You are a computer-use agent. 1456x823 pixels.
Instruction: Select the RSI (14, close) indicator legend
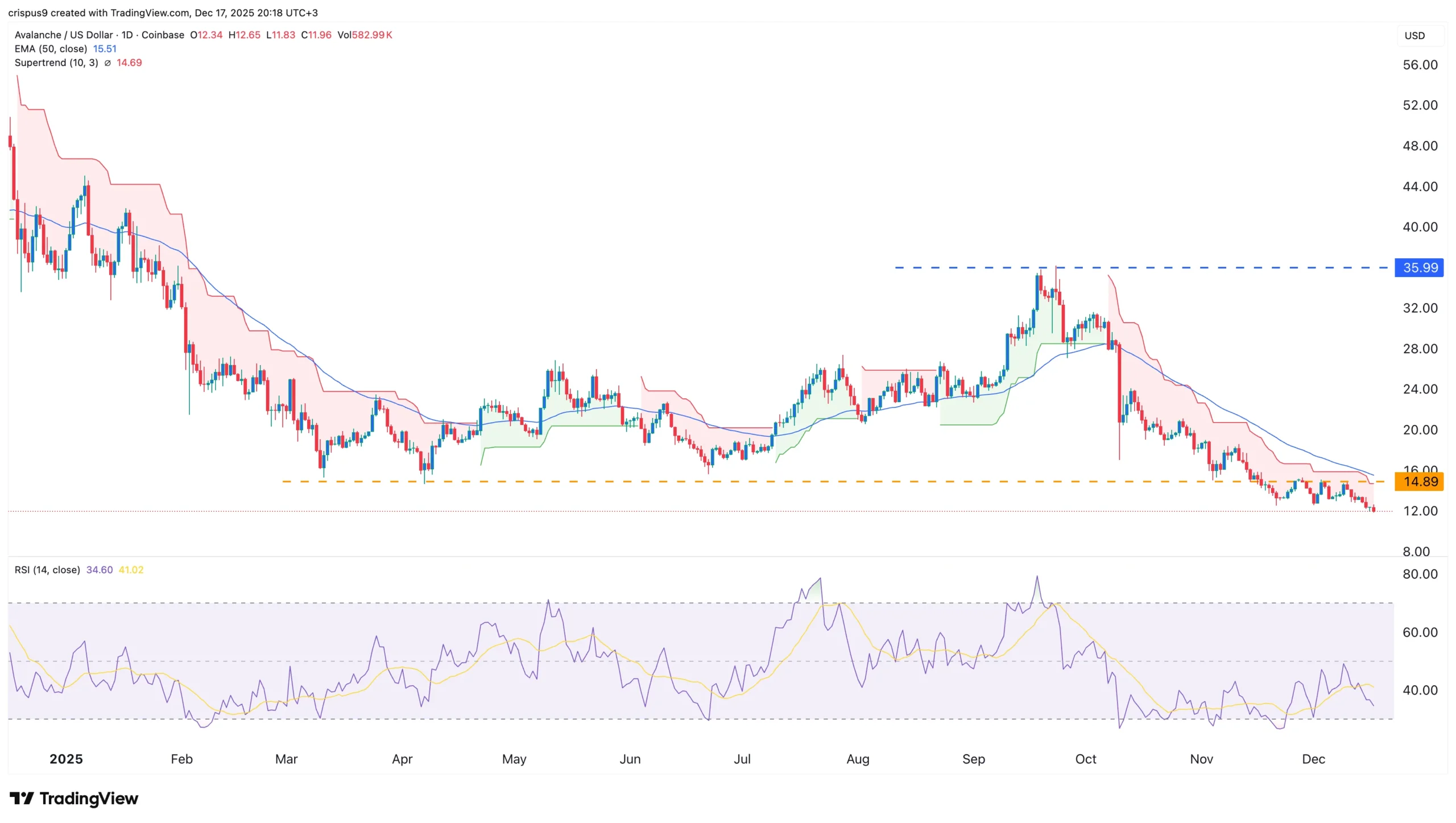click(47, 570)
